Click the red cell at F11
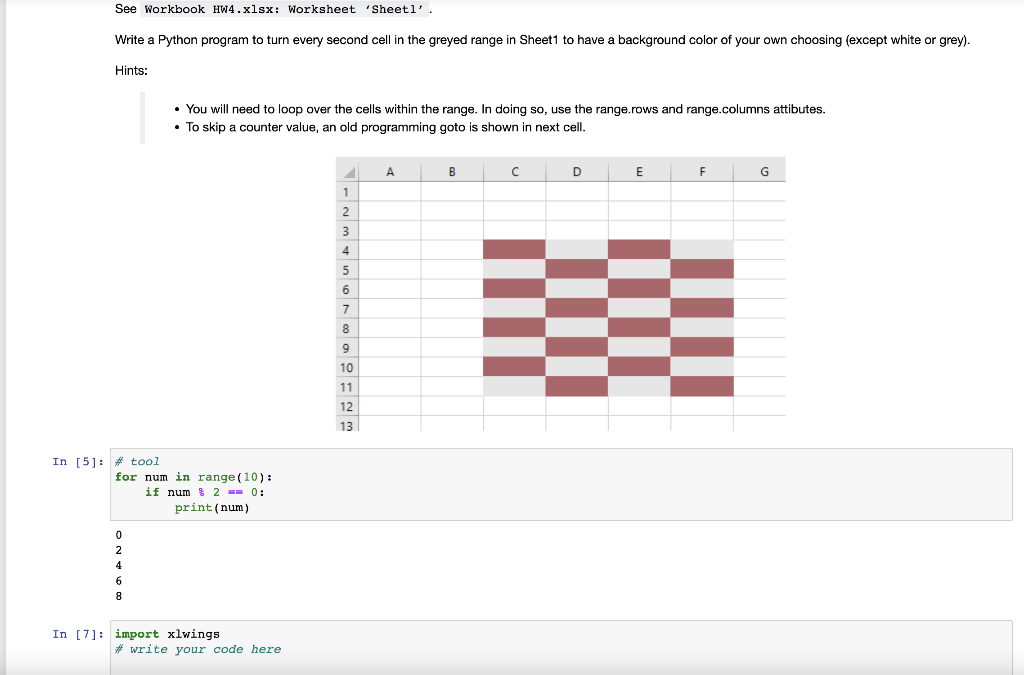The image size is (1024, 675). click(x=701, y=386)
